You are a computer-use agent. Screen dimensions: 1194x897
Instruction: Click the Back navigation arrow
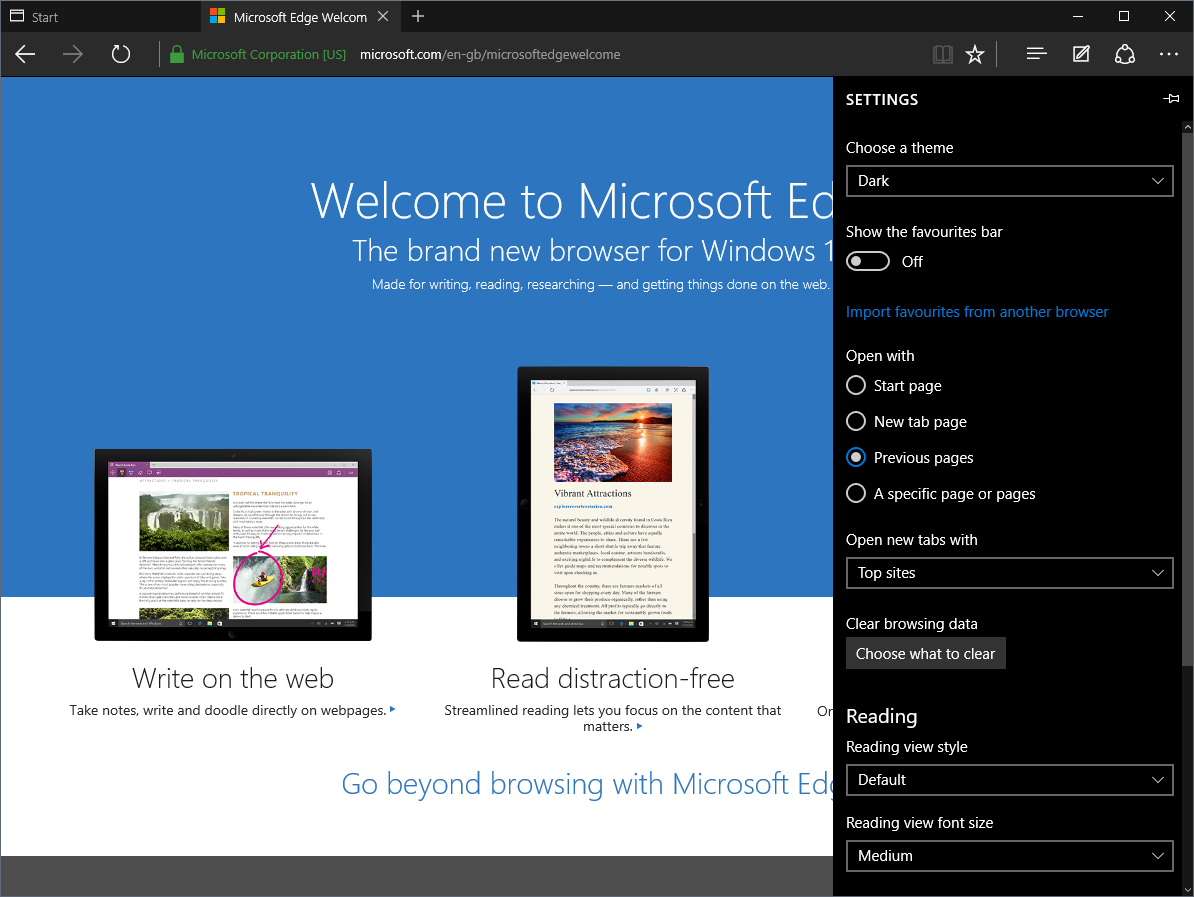pos(25,55)
